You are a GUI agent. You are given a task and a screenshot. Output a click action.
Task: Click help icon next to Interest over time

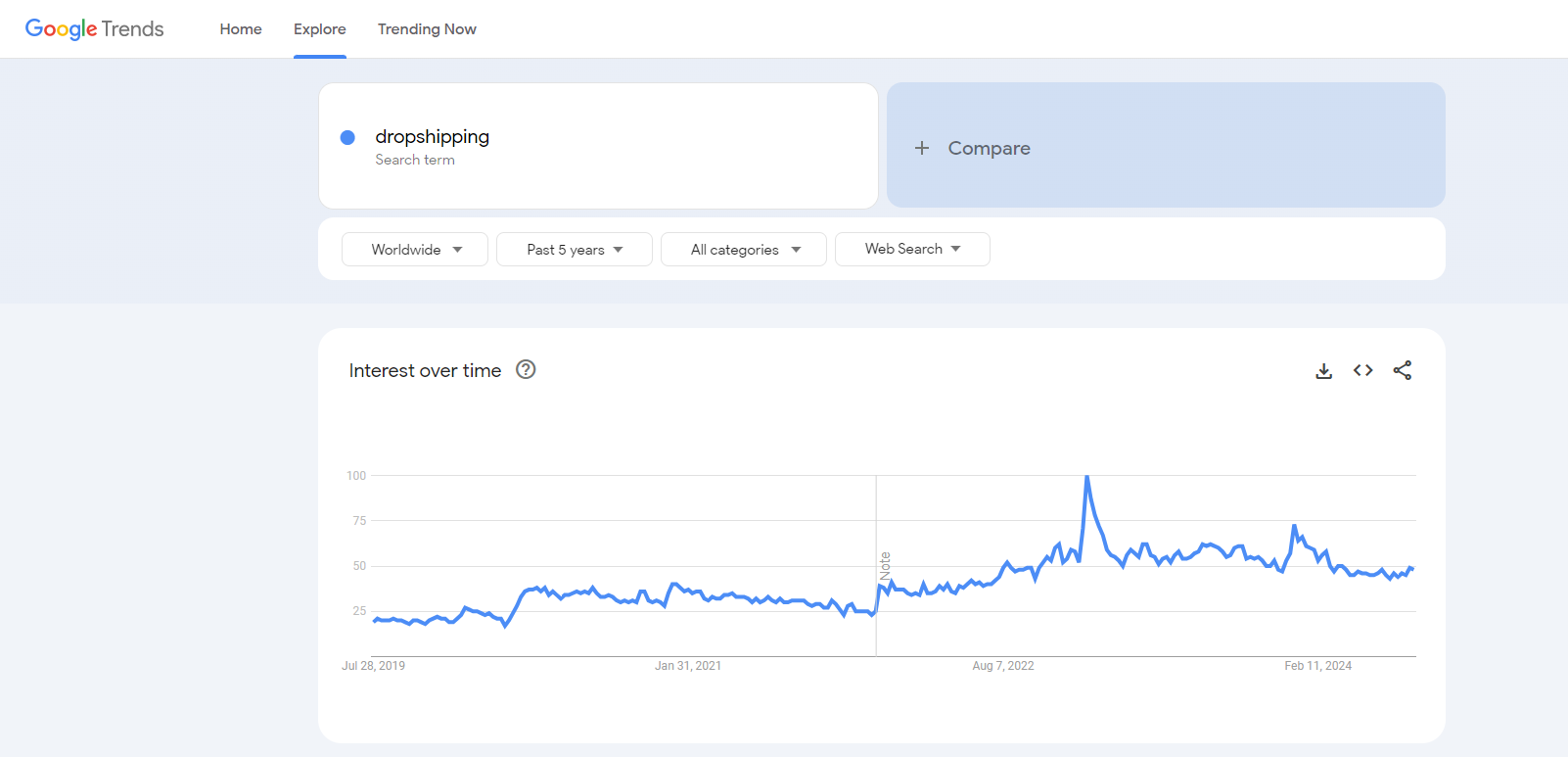click(x=526, y=369)
